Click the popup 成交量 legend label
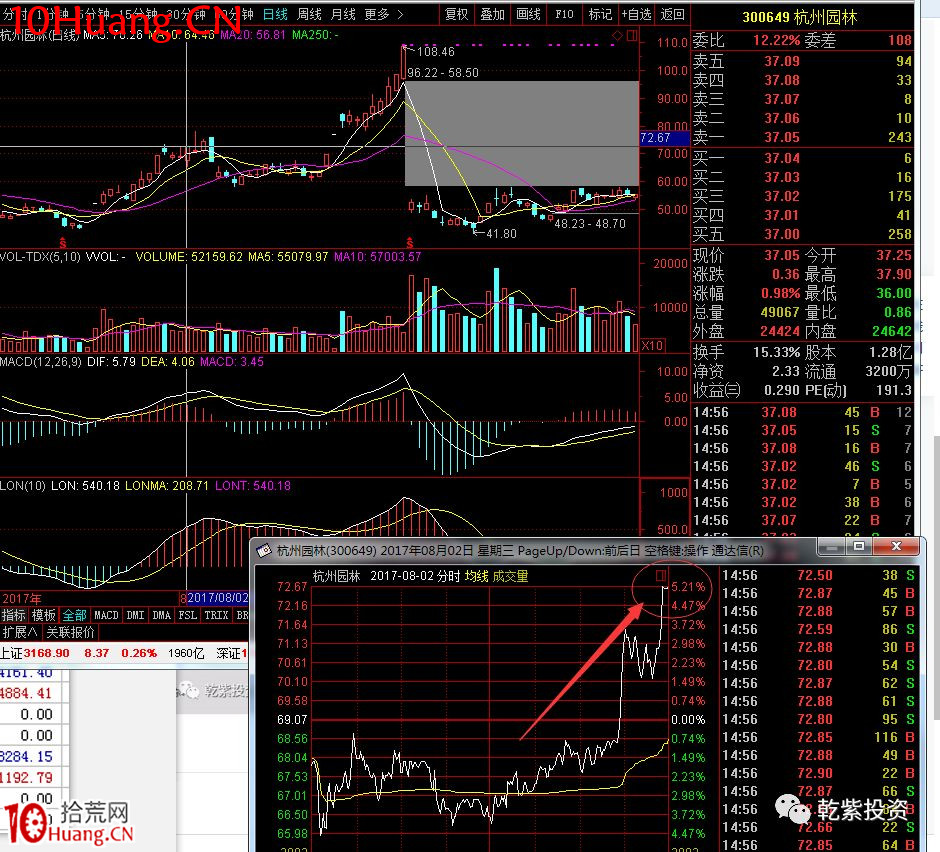Screen dimensions: 940x852 (x=510, y=576)
